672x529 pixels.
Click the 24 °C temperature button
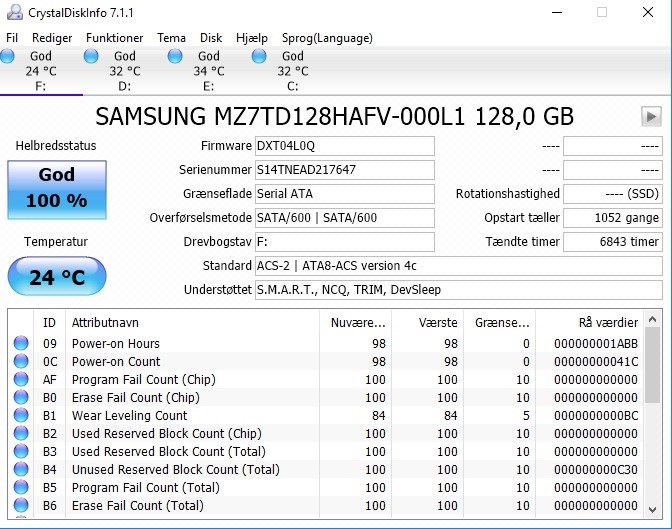pyautogui.click(x=56, y=277)
